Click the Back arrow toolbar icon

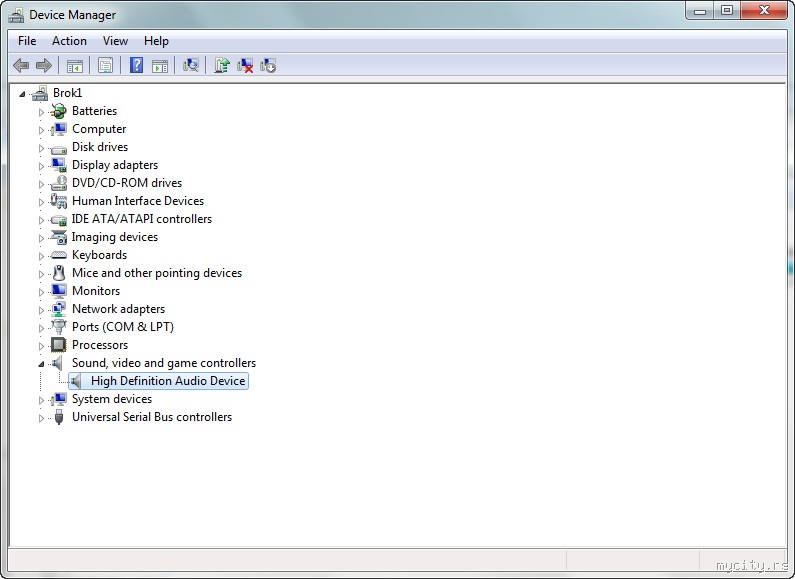(21, 65)
